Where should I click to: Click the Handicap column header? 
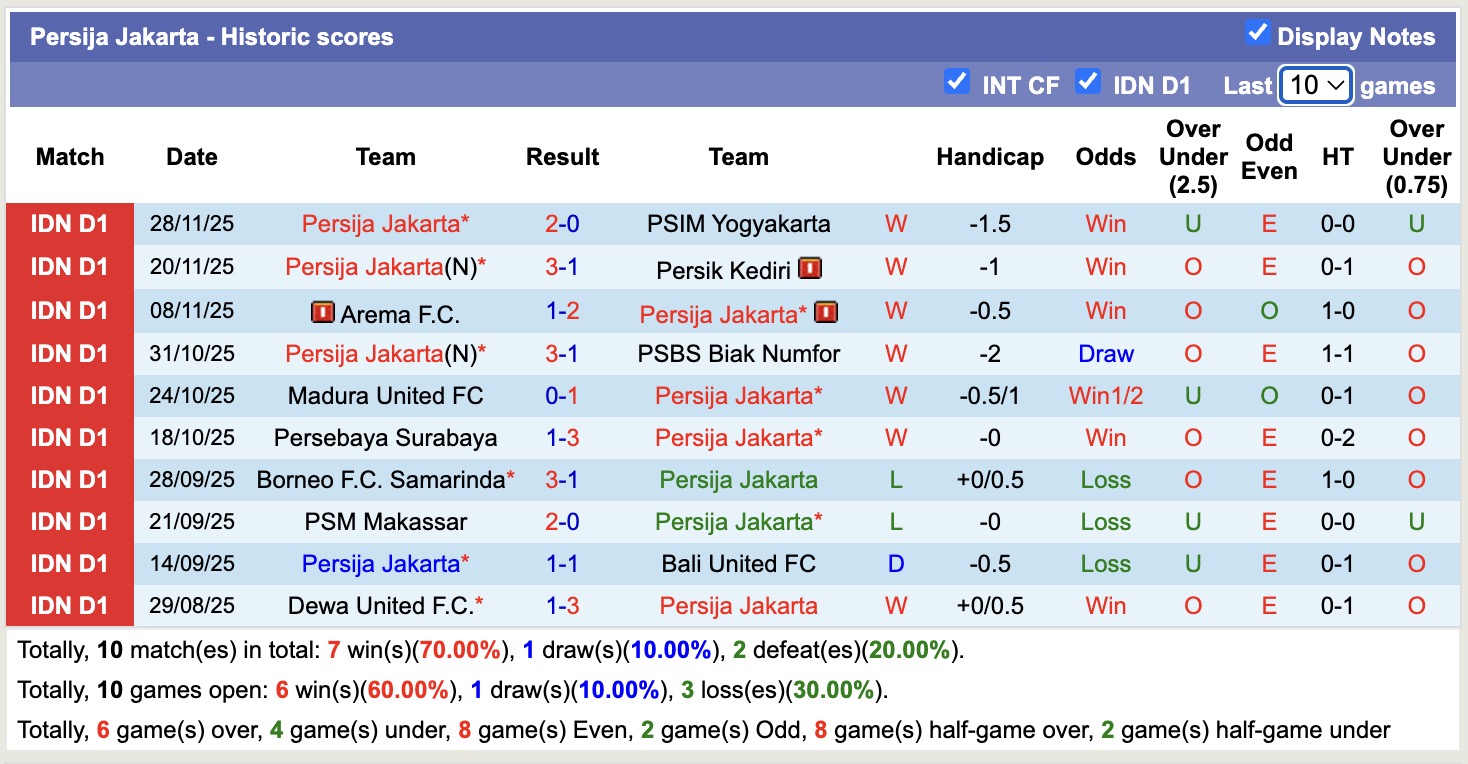(990, 157)
